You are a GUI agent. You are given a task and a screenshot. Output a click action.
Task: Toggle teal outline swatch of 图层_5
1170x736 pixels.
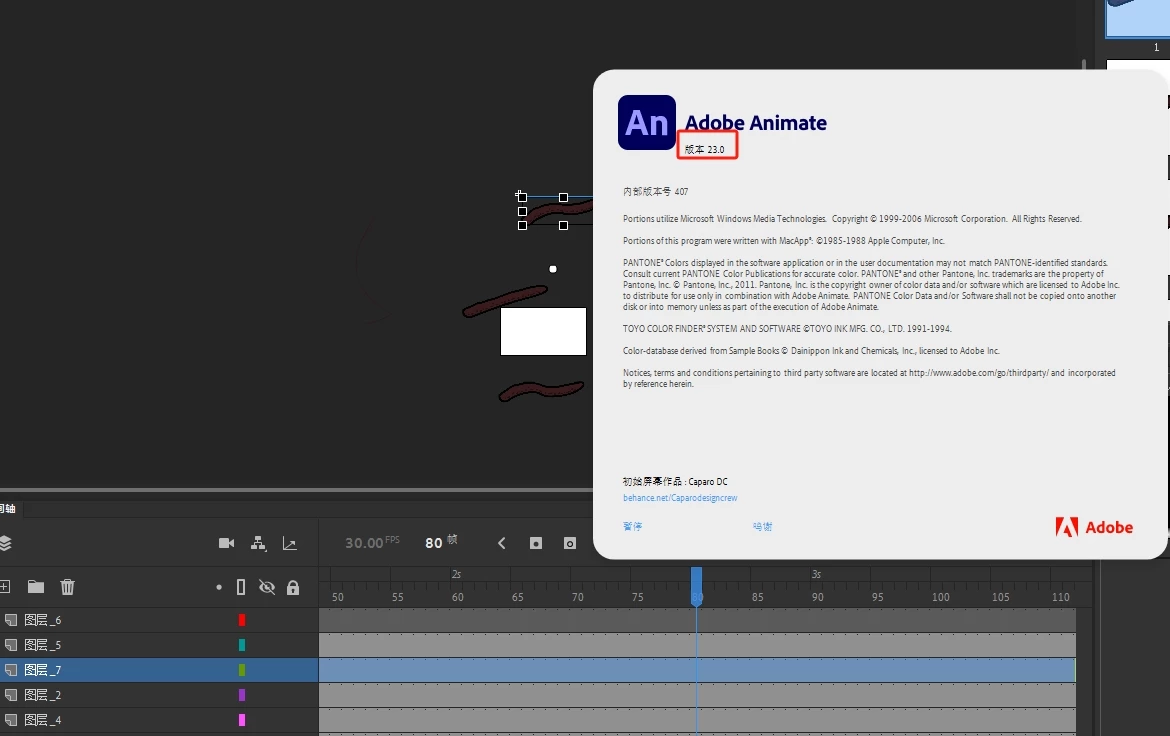point(242,645)
